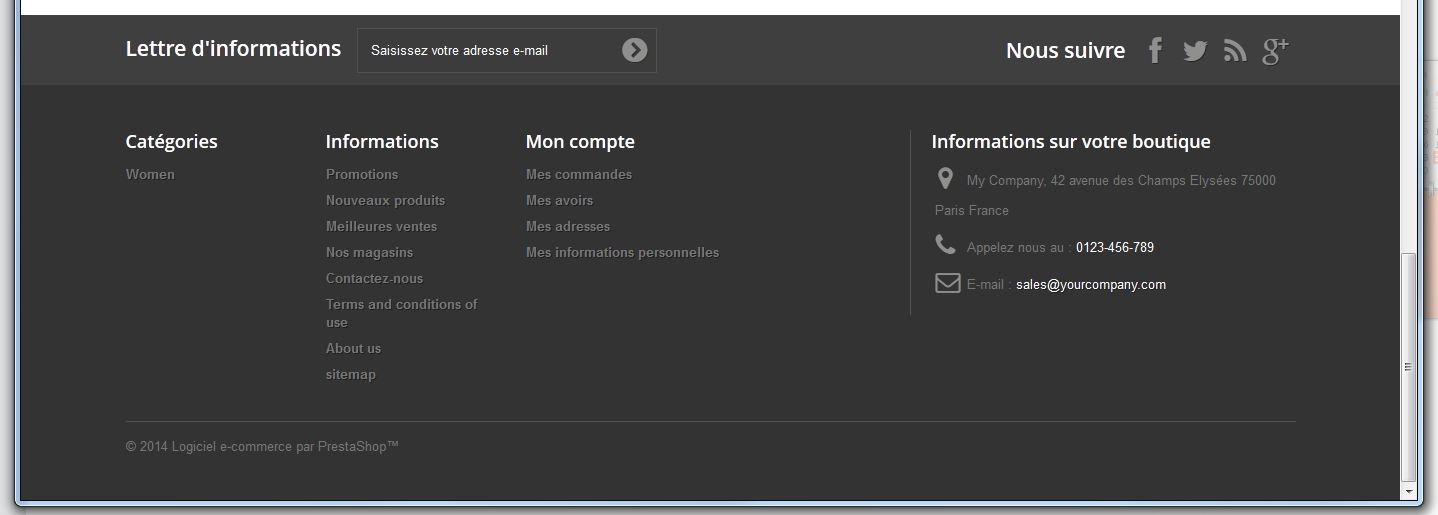Go to Nouveaux produits page
Image resolution: width=1438 pixels, height=515 pixels.
[385, 200]
